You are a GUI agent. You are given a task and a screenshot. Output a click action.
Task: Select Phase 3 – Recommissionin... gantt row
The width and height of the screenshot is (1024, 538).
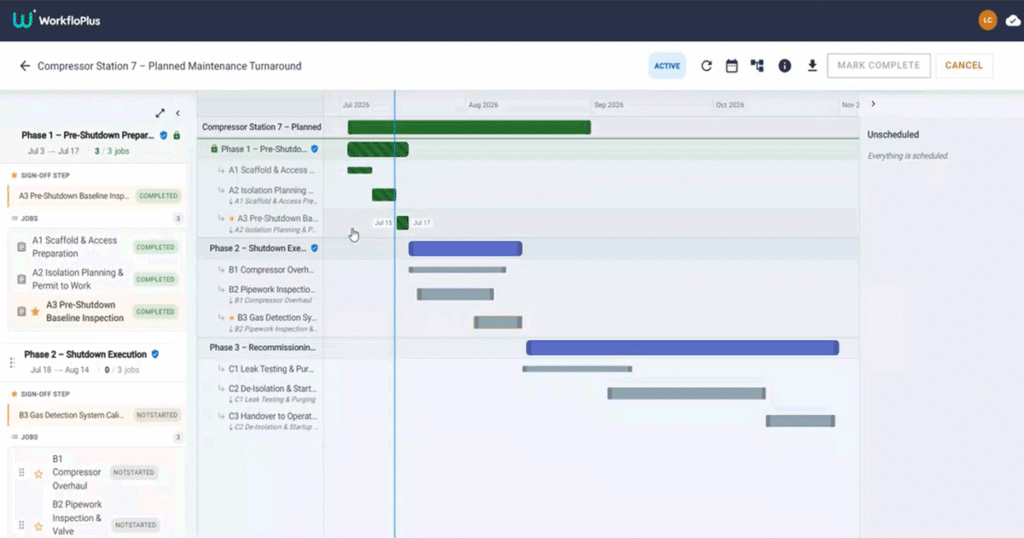261,347
